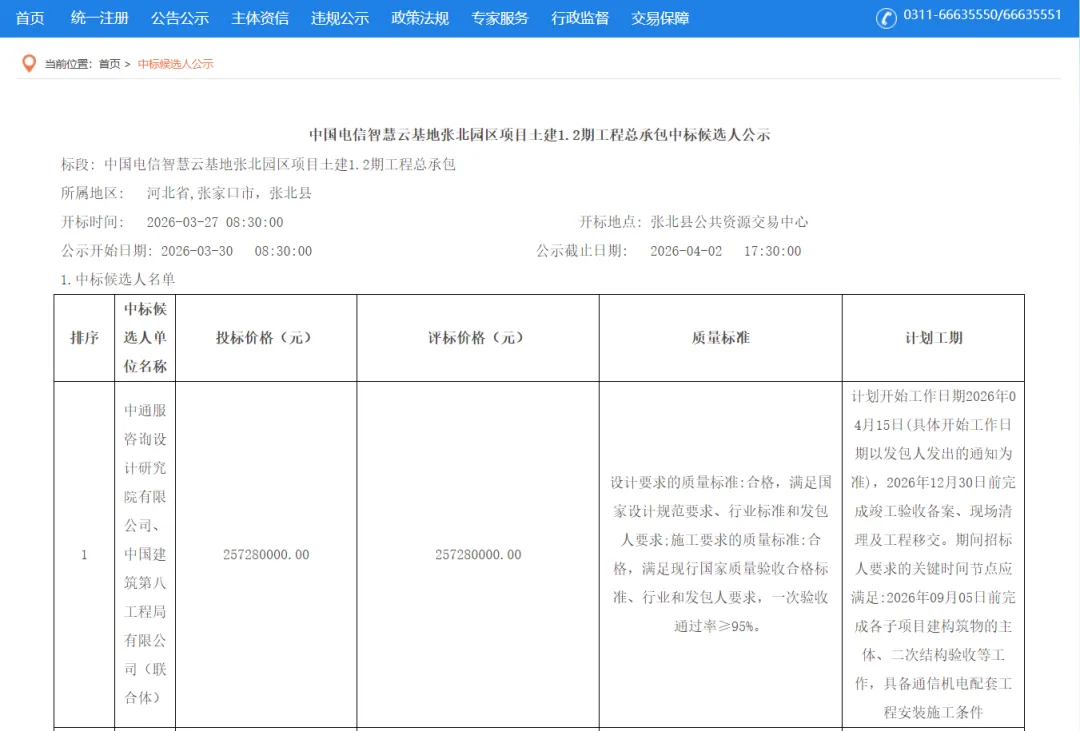Click the 257280000.00 value under 投标价格

click(266, 555)
